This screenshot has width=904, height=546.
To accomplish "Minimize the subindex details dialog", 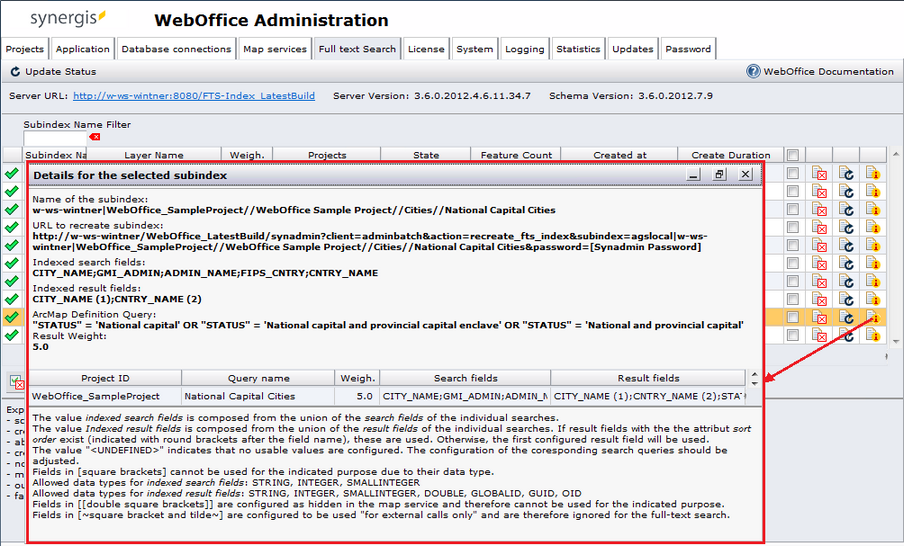I will [x=694, y=174].
